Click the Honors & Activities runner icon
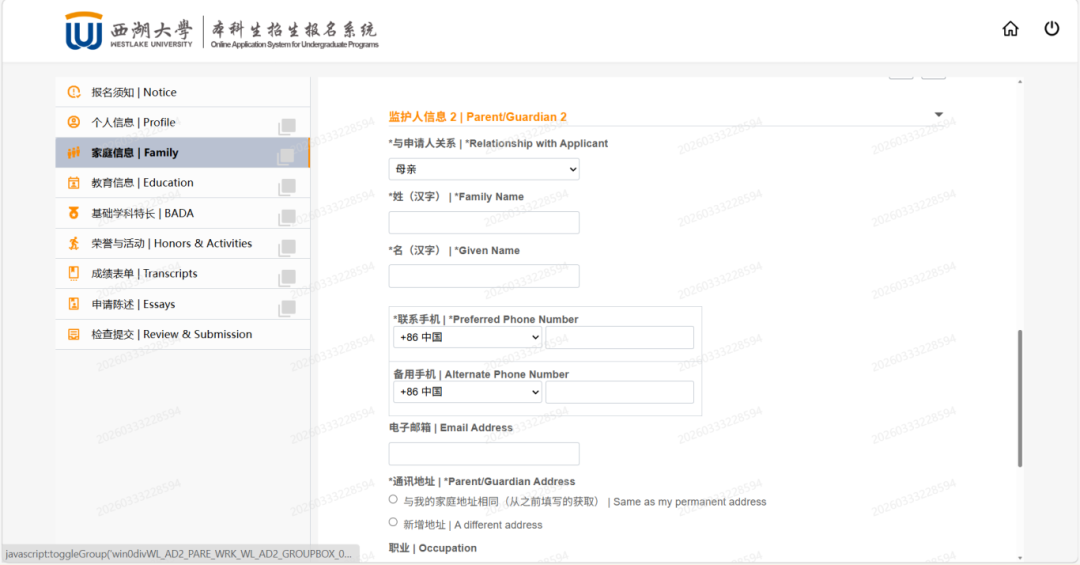The image size is (1080, 565). pos(74,243)
